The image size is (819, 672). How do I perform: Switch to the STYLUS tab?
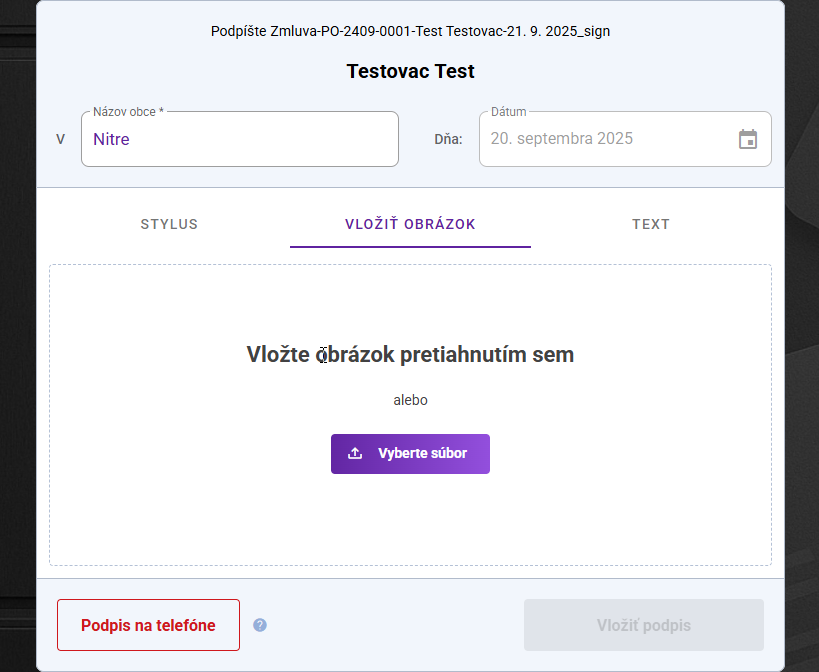169,224
